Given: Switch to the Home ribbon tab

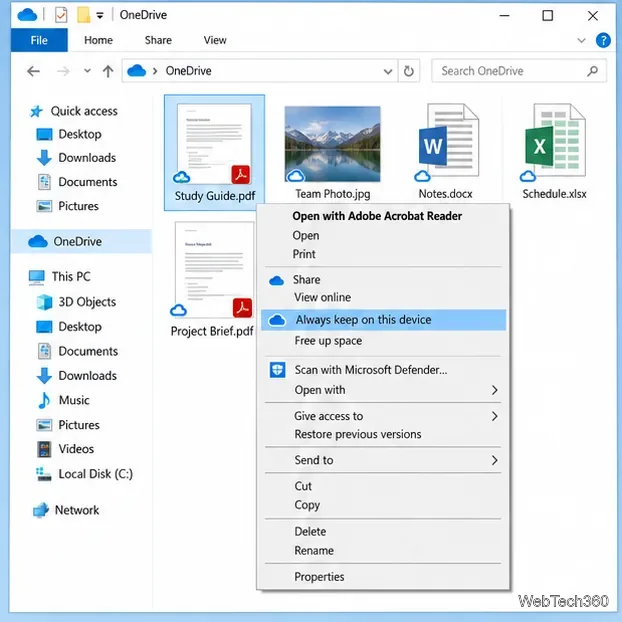Looking at the screenshot, I should [x=98, y=40].
